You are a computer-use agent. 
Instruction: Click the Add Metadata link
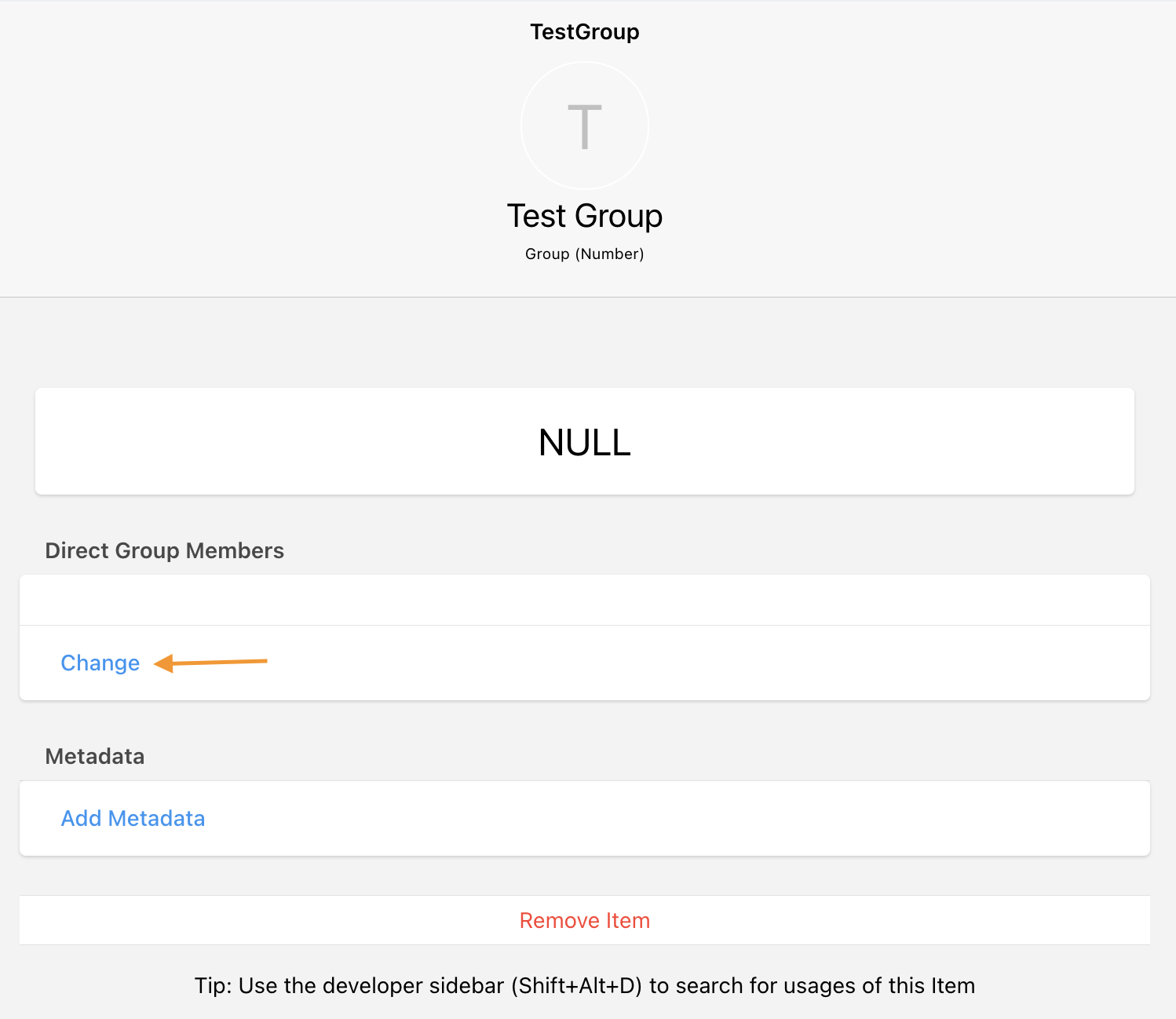coord(133,818)
